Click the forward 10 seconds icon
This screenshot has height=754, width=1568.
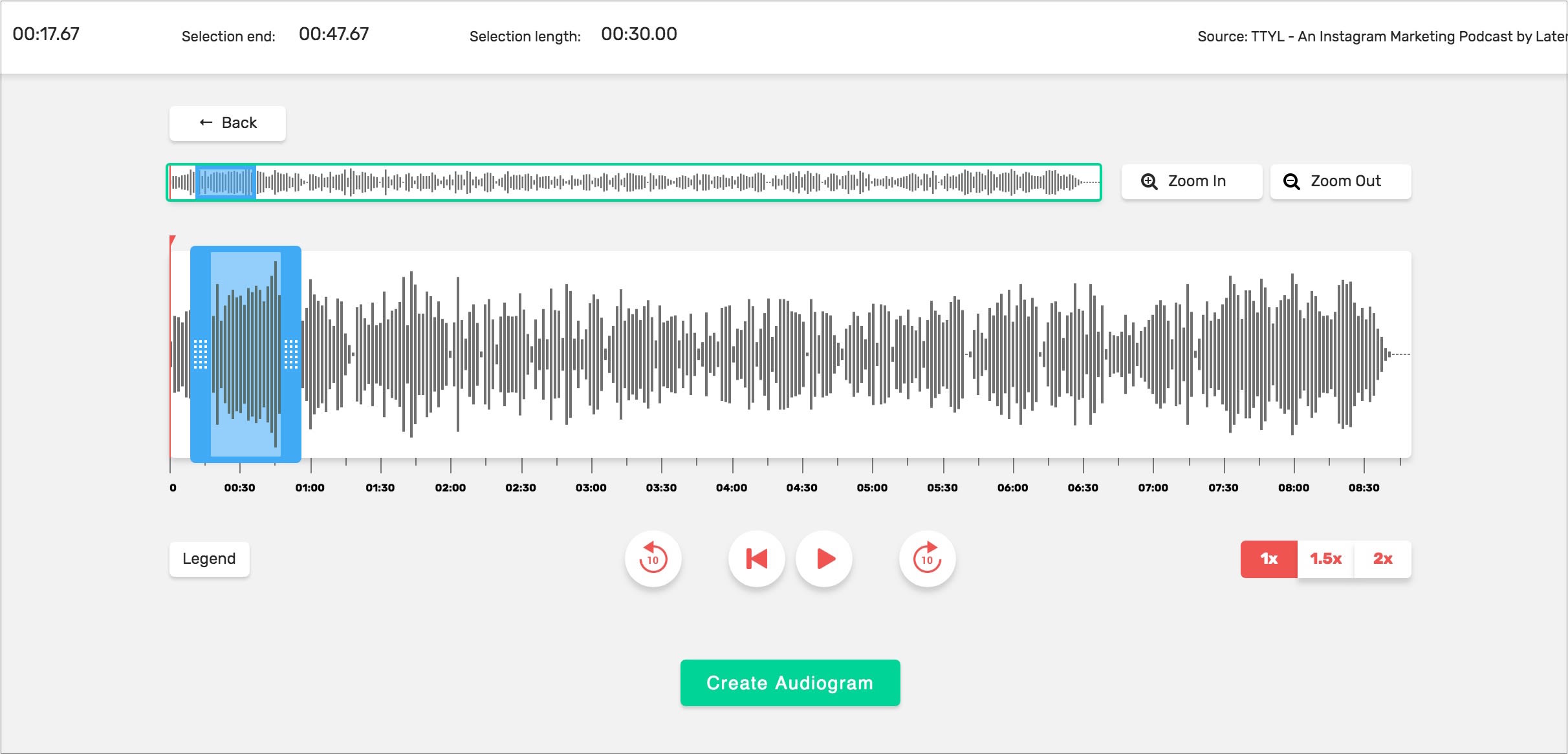coord(927,559)
